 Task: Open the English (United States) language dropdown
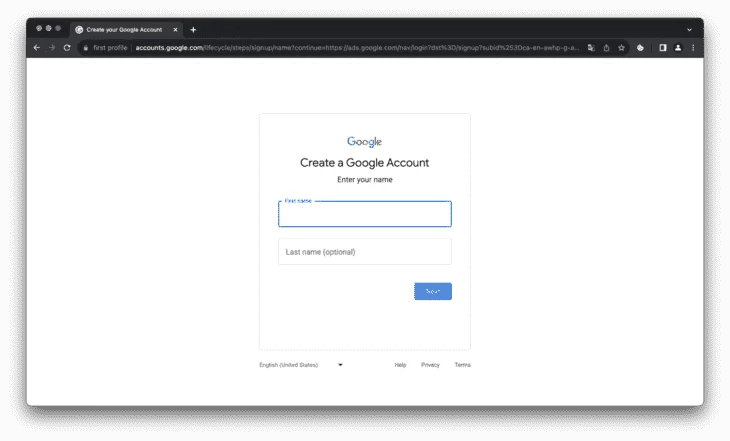[301, 365]
